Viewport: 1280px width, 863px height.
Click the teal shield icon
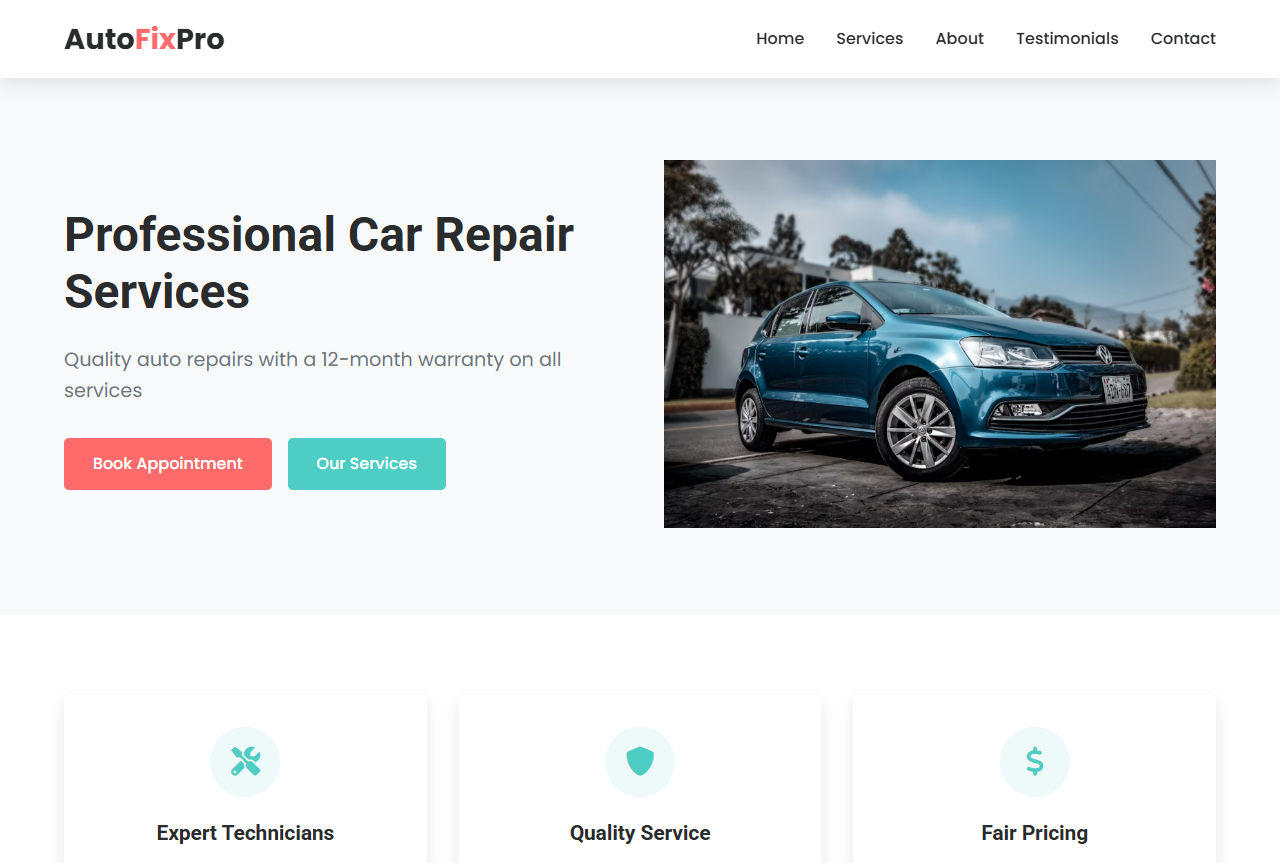click(x=640, y=762)
